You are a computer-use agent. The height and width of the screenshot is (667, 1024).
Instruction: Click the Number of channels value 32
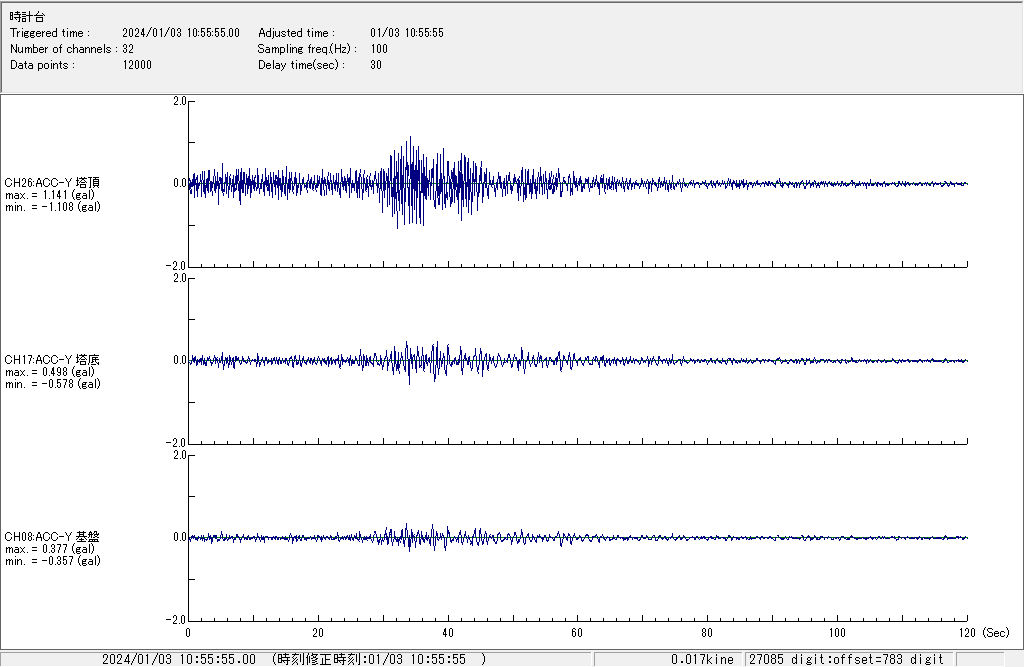click(x=128, y=49)
